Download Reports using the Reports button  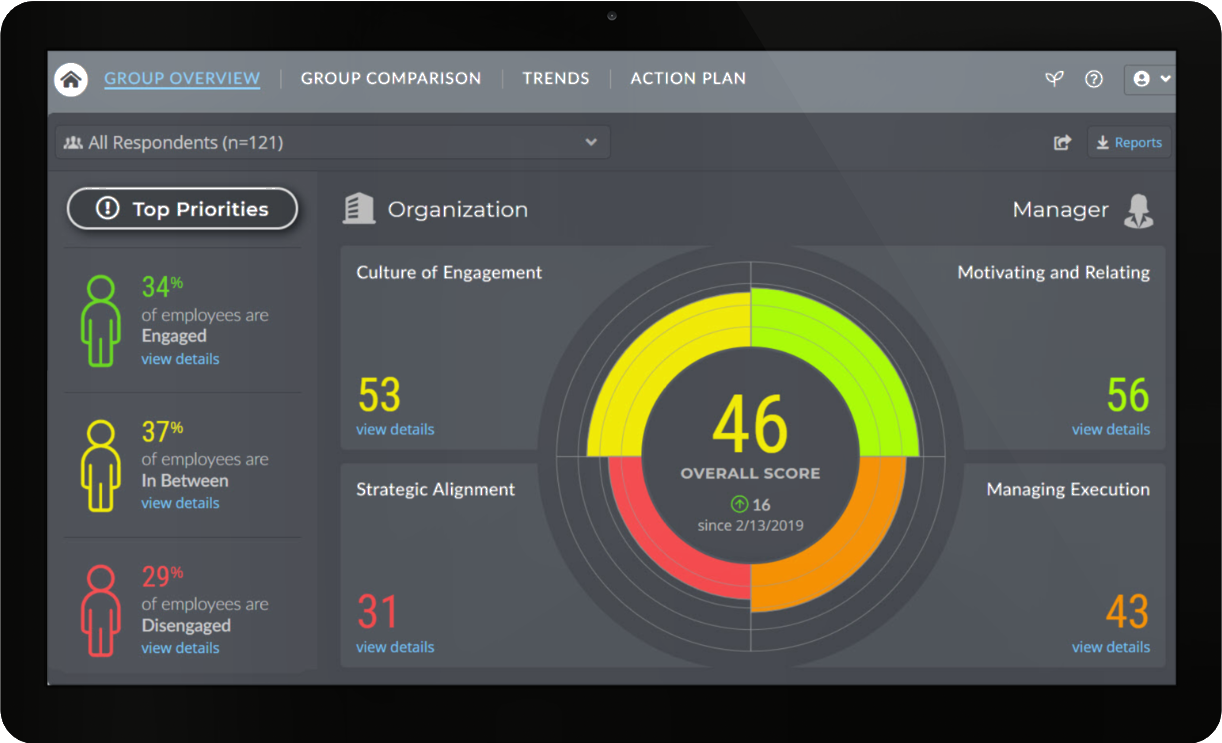(x=1129, y=142)
